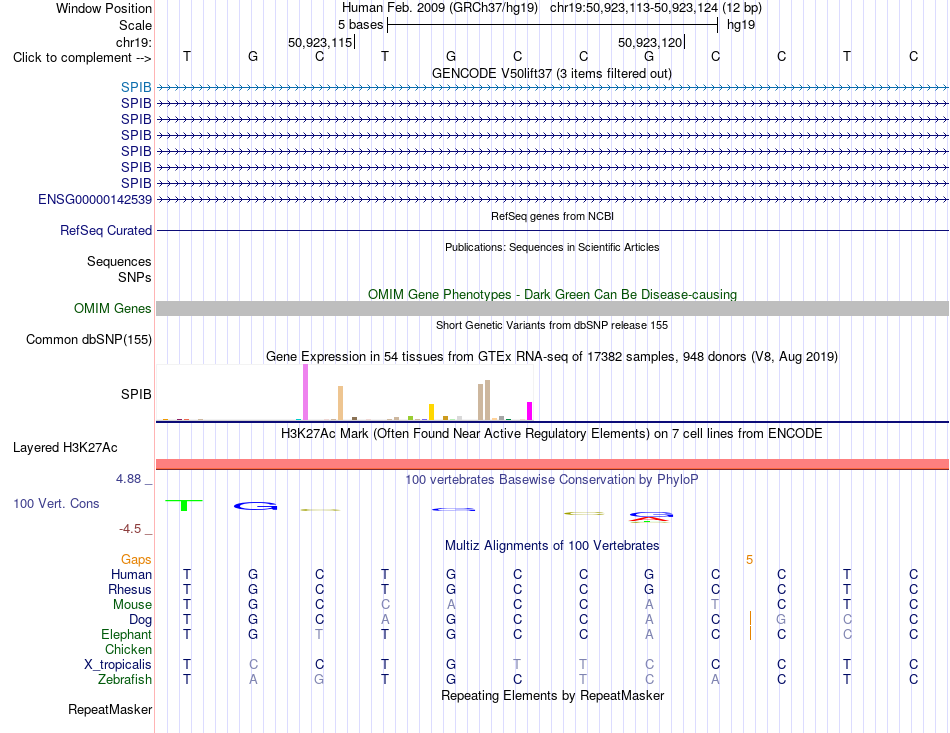Open the GTEx Gene Expression track title
This screenshot has width=950, height=733.
pyautogui.click(x=552, y=356)
